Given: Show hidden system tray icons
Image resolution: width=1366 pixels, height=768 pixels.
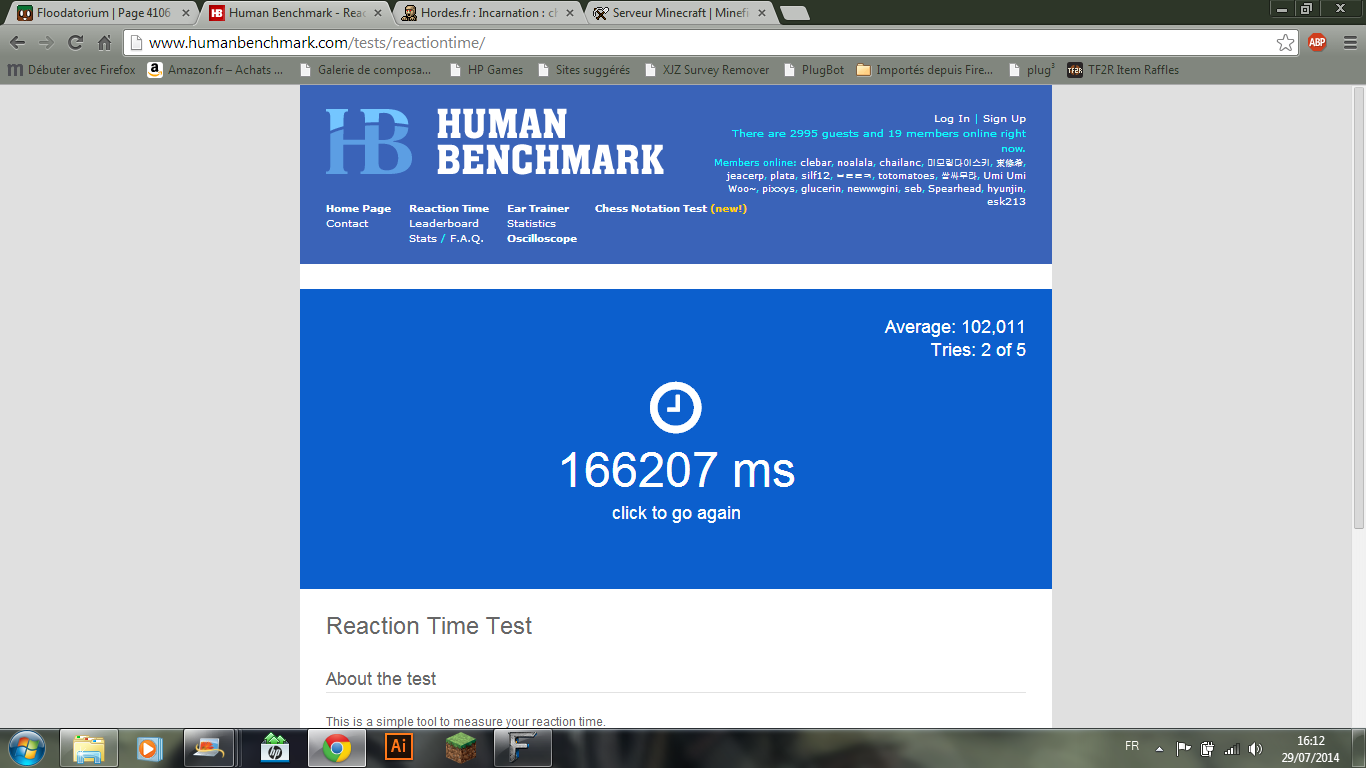Looking at the screenshot, I should pyautogui.click(x=1159, y=748).
